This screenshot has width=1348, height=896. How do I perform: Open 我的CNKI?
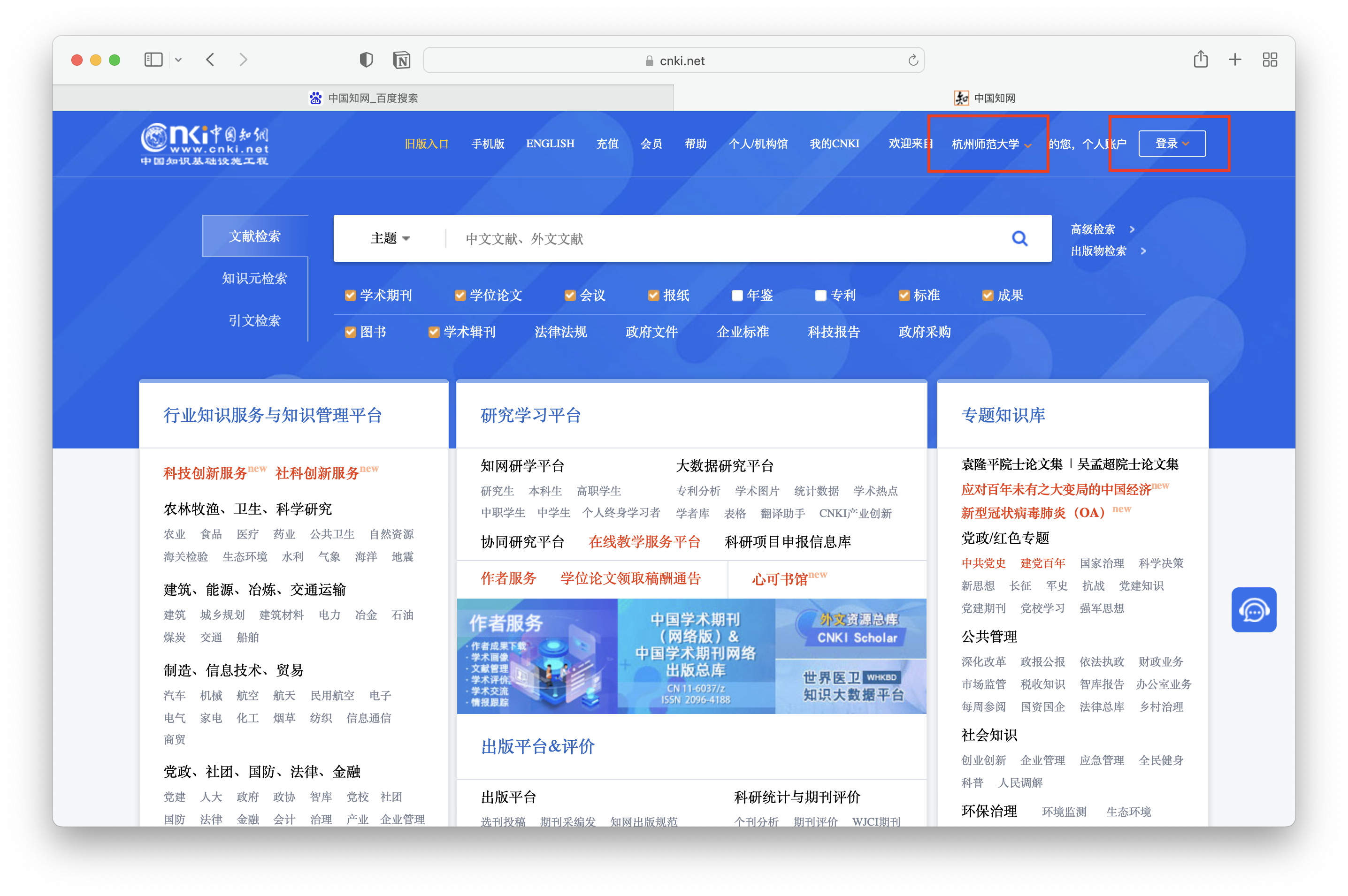834,144
